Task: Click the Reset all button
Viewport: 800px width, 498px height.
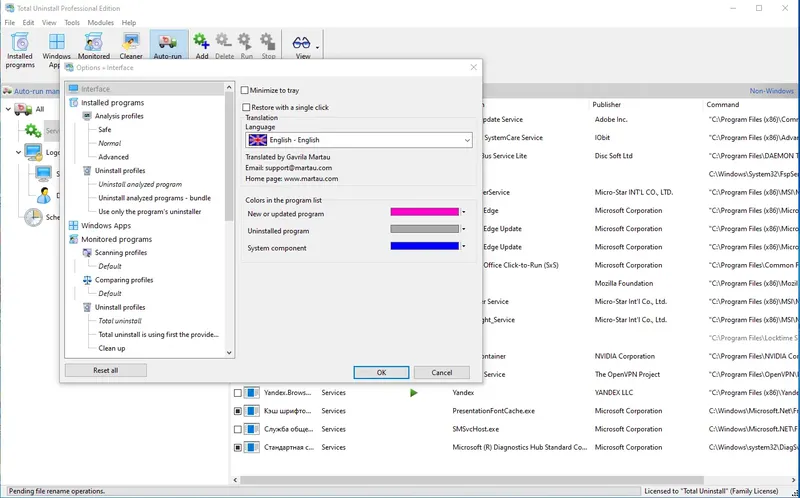Action: [x=106, y=370]
